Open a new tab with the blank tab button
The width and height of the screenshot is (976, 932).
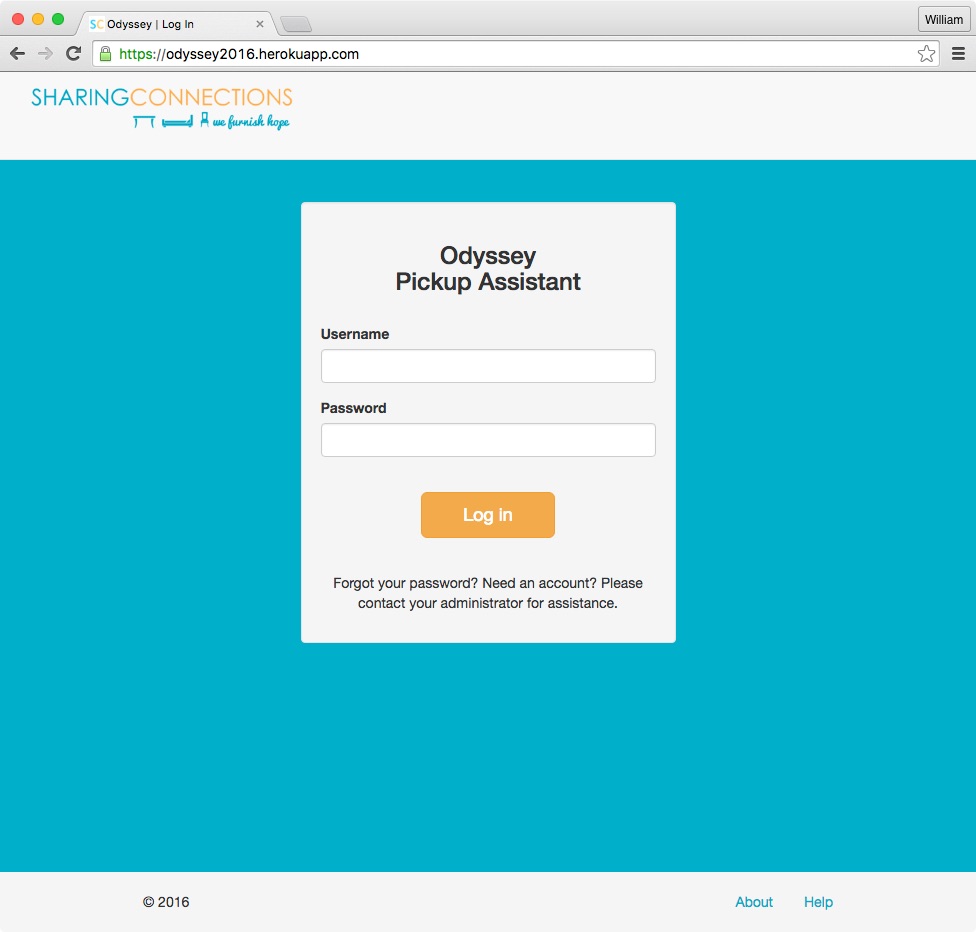click(x=296, y=24)
